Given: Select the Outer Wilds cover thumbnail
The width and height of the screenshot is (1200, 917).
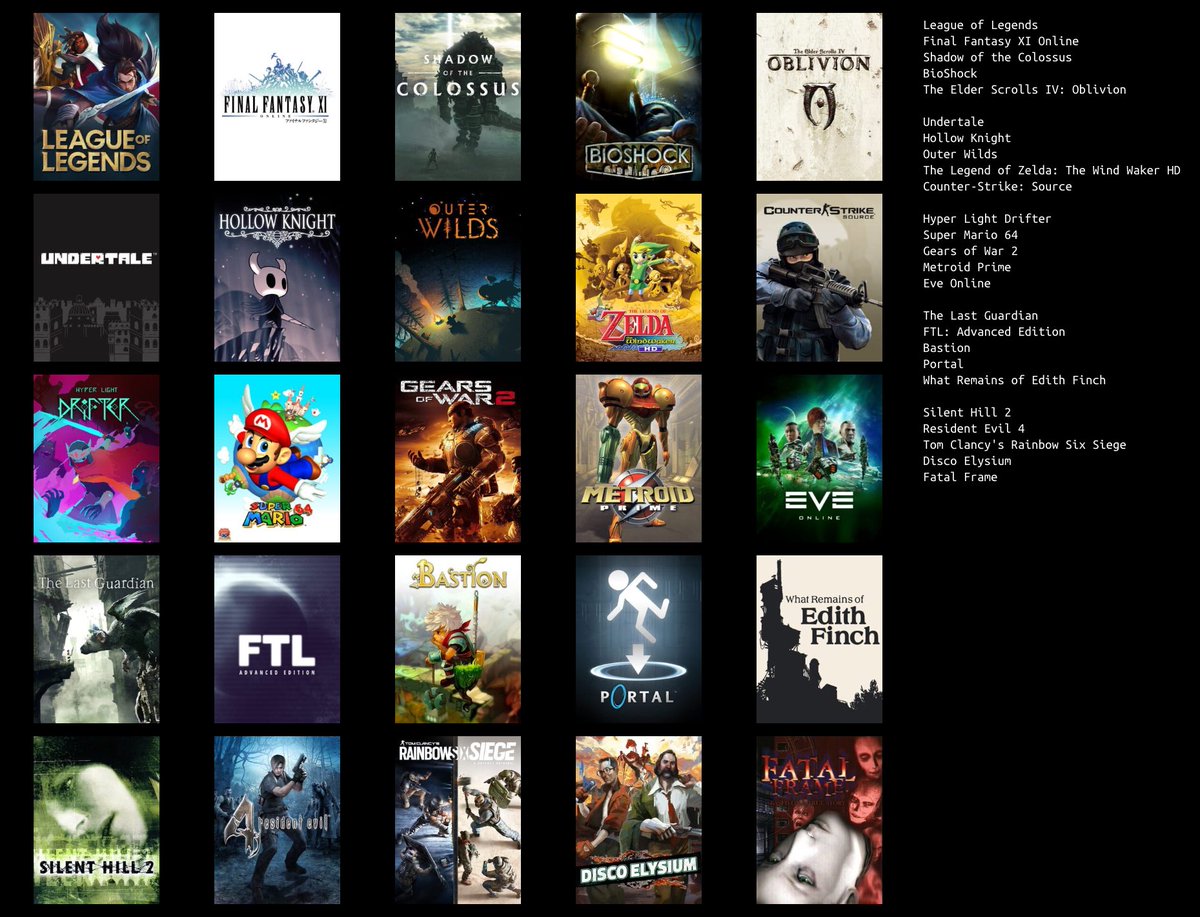Looking at the screenshot, I should point(458,277).
